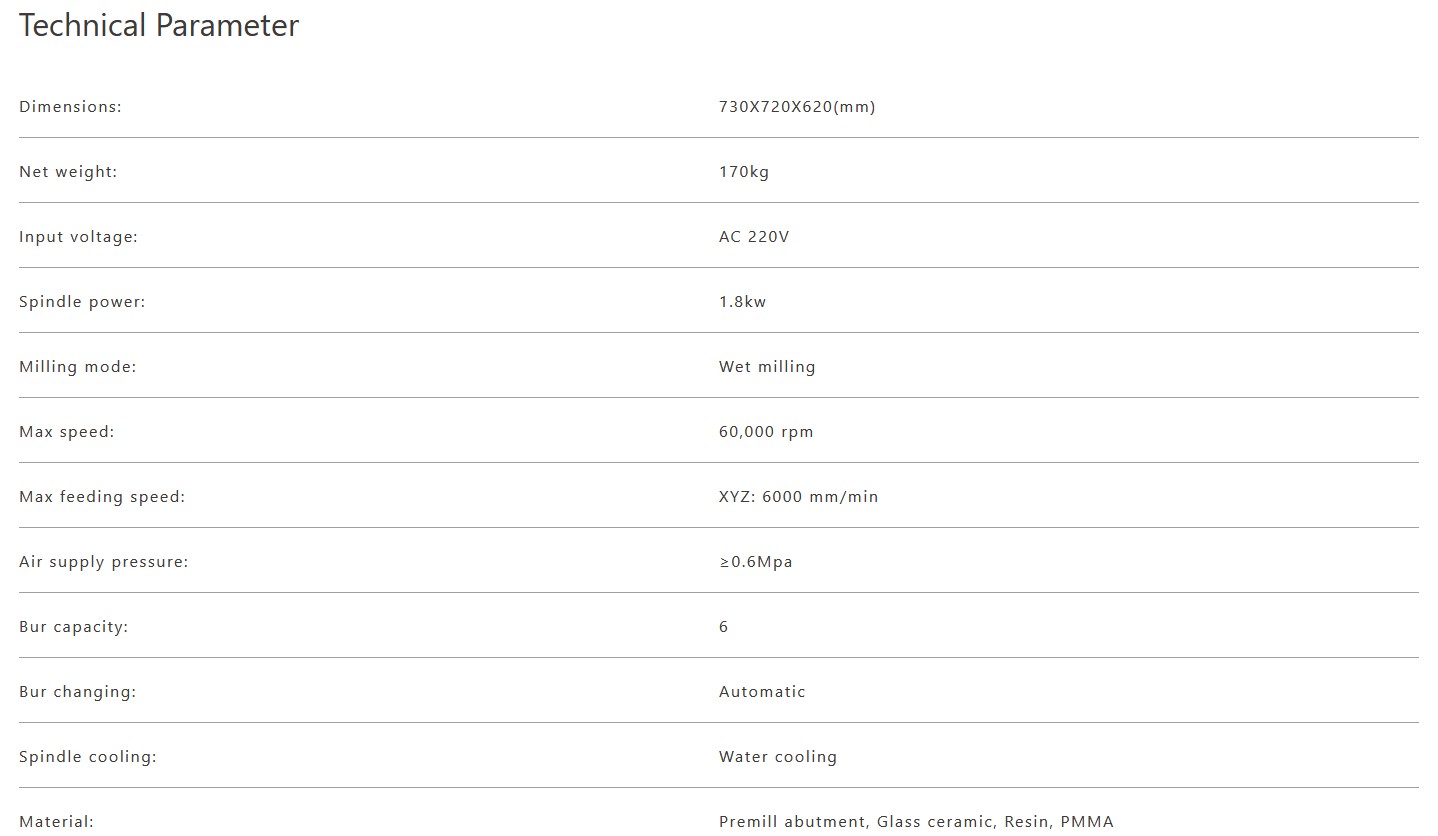Select the 170kg value
1438x836 pixels.
pyautogui.click(x=744, y=172)
